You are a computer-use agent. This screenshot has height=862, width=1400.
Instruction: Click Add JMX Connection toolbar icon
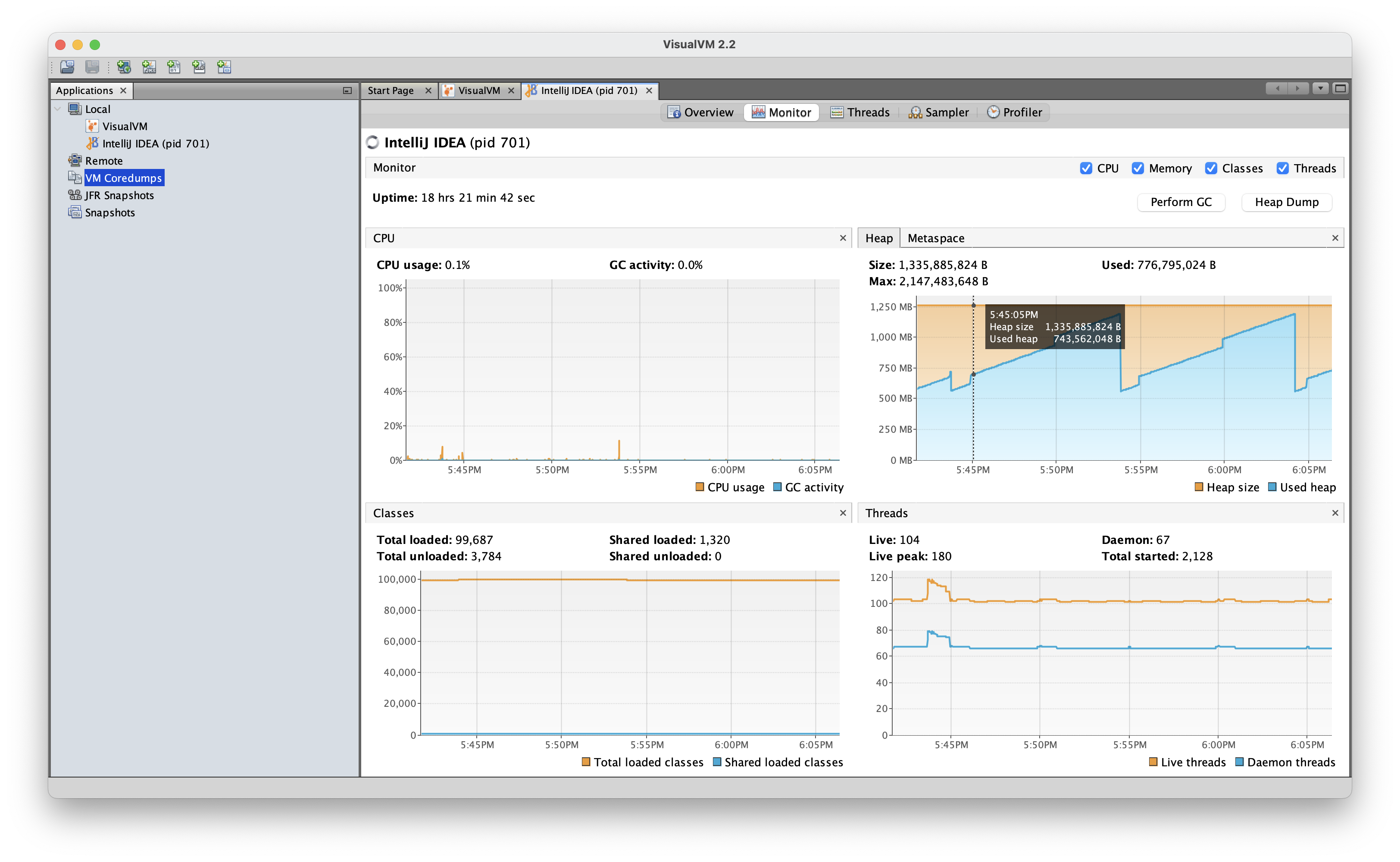149,67
